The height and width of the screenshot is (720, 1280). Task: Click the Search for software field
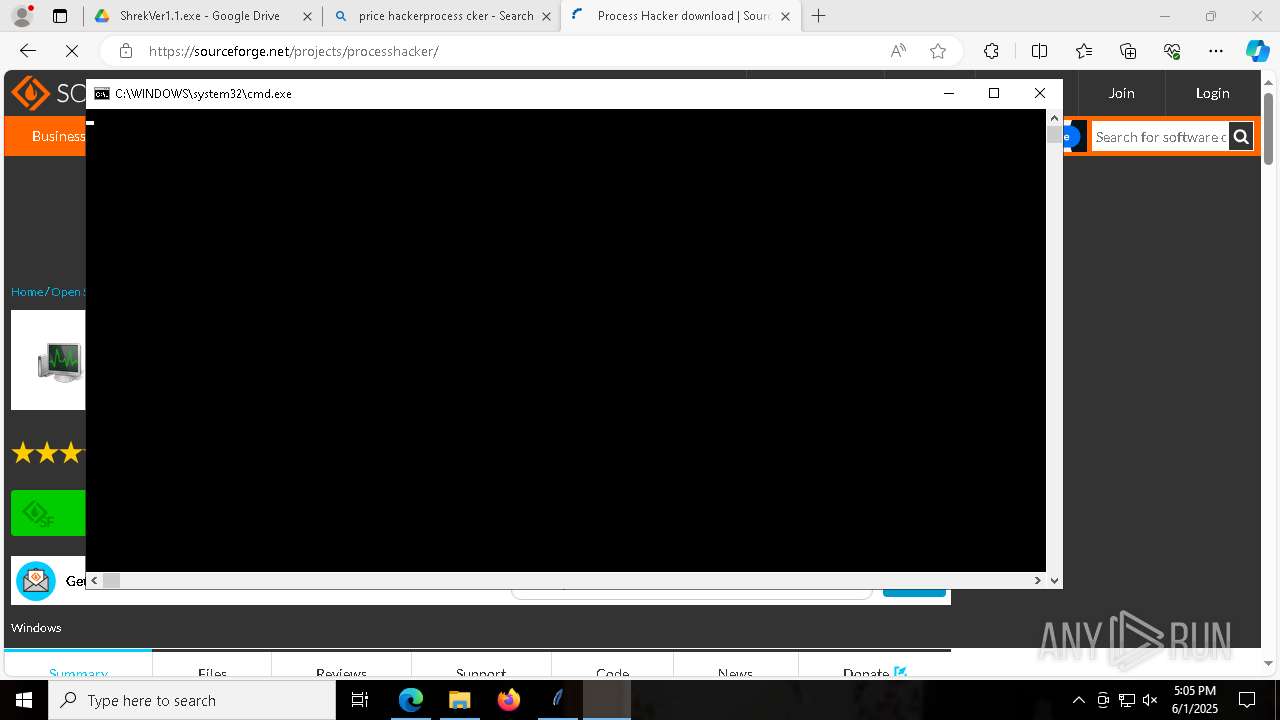[x=1160, y=137]
